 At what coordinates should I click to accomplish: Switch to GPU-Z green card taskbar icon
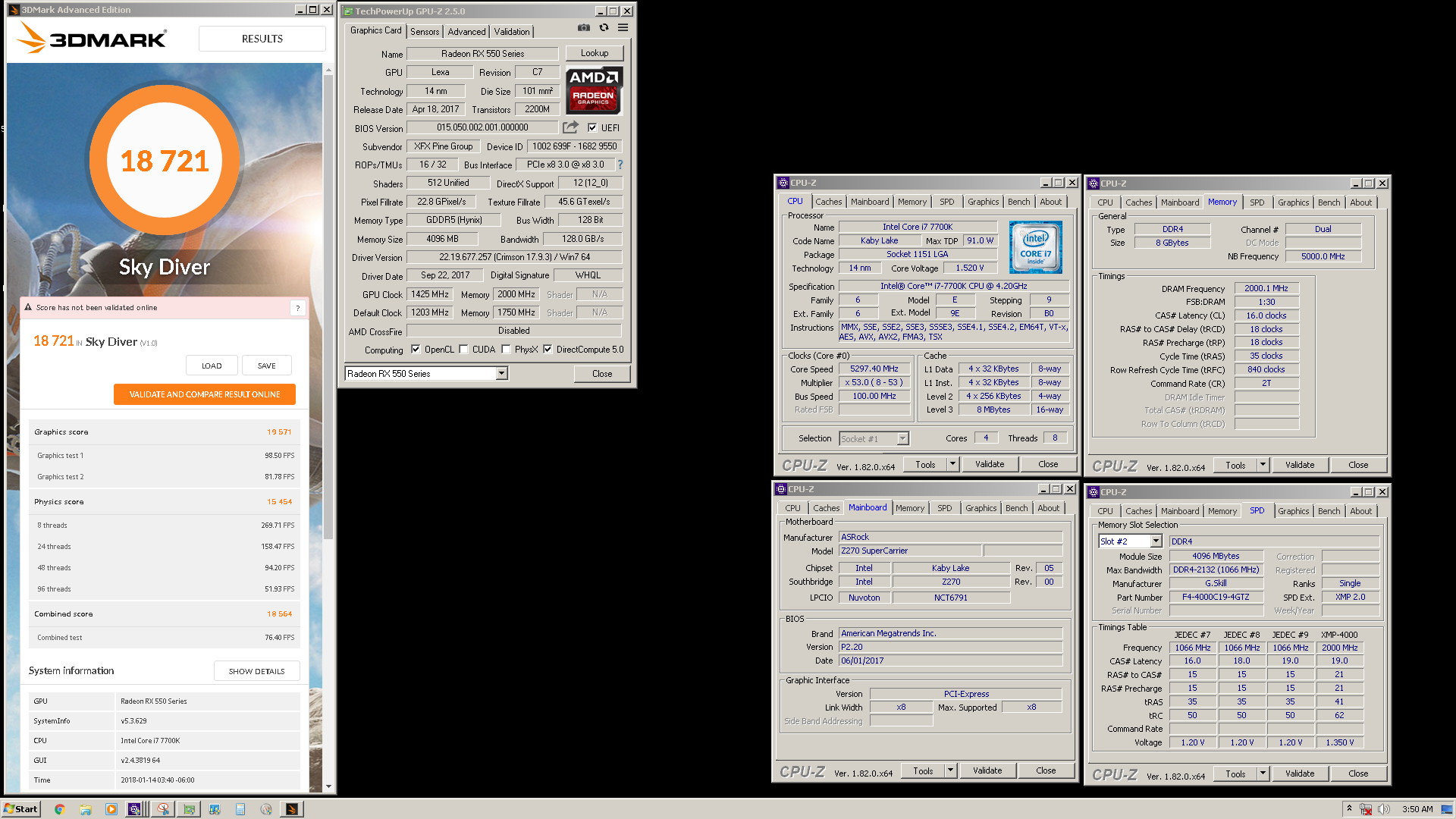pyautogui.click(x=189, y=809)
